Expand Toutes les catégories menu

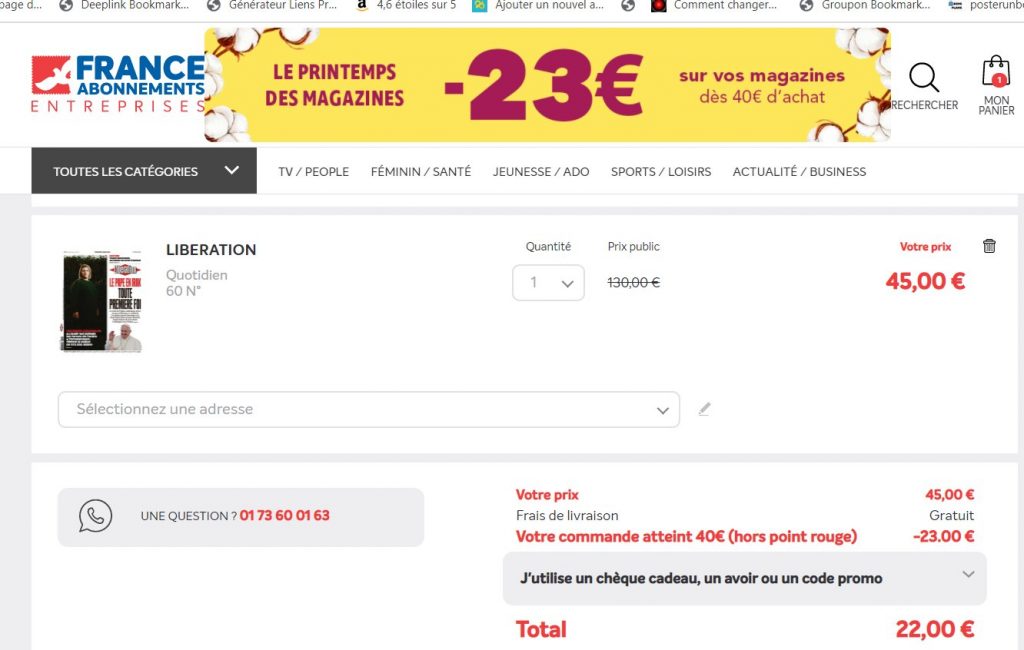click(144, 171)
